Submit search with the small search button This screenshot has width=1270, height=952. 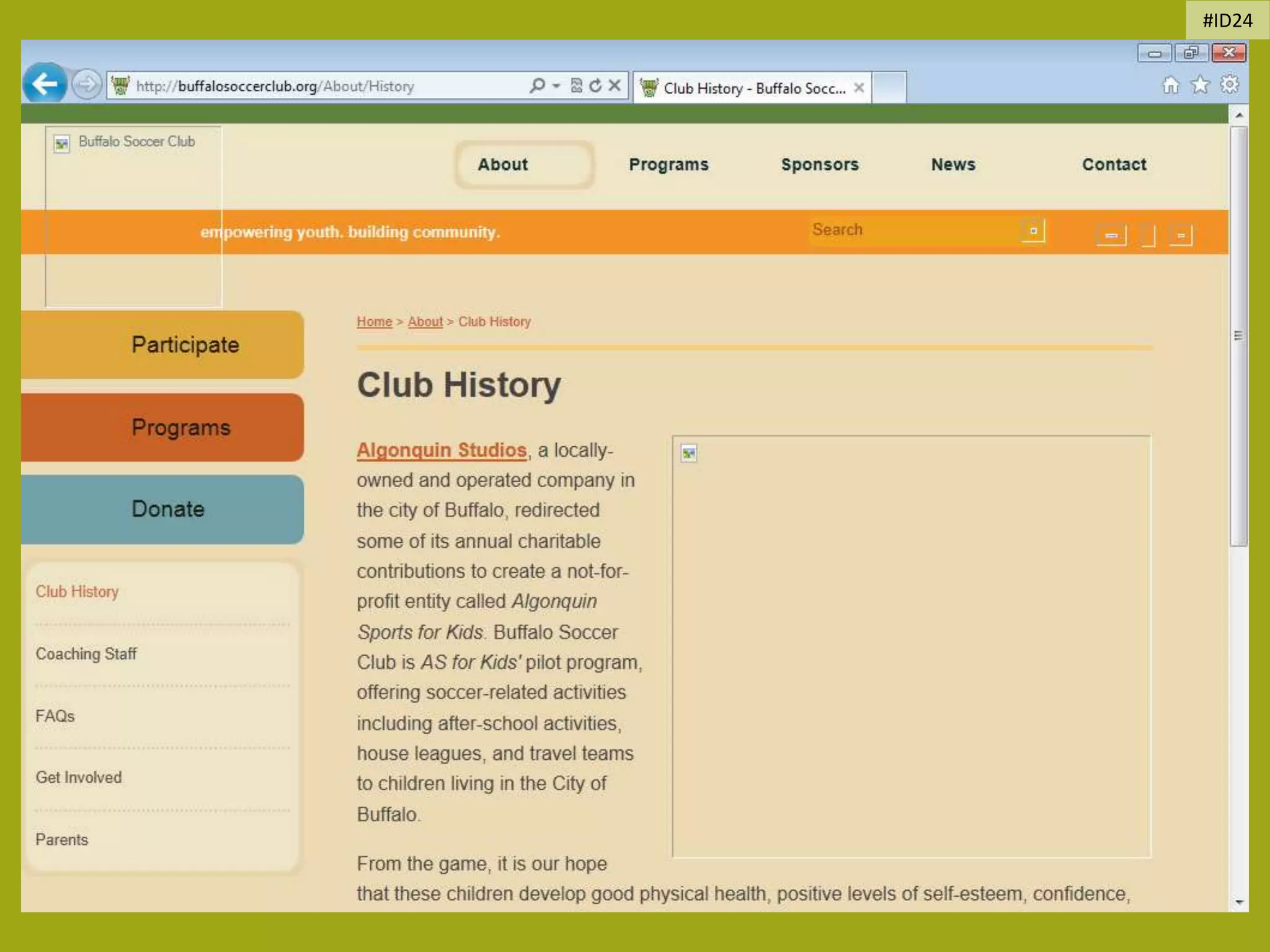click(x=1032, y=231)
